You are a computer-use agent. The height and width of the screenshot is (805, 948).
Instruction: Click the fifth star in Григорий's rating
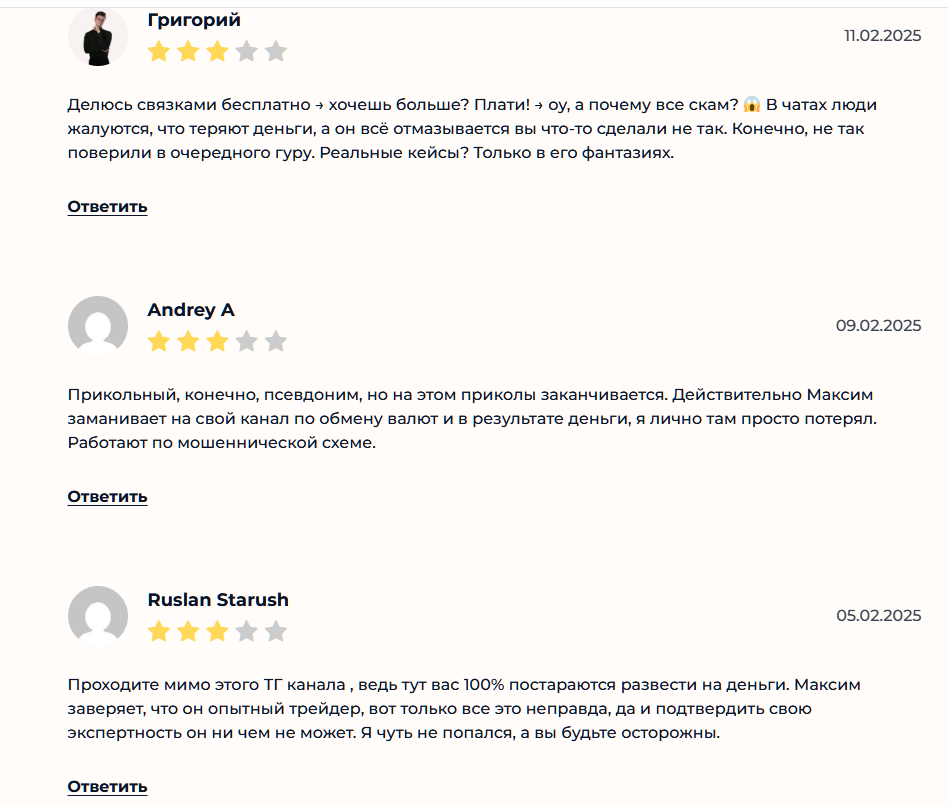pyautogui.click(x=276, y=52)
